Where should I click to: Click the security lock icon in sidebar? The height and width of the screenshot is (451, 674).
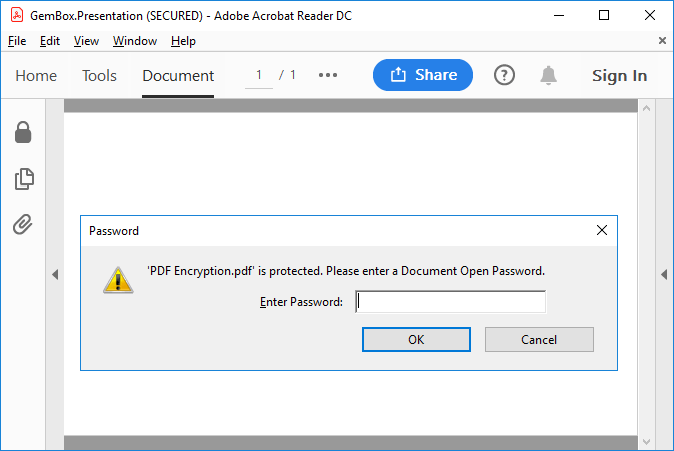(23, 132)
